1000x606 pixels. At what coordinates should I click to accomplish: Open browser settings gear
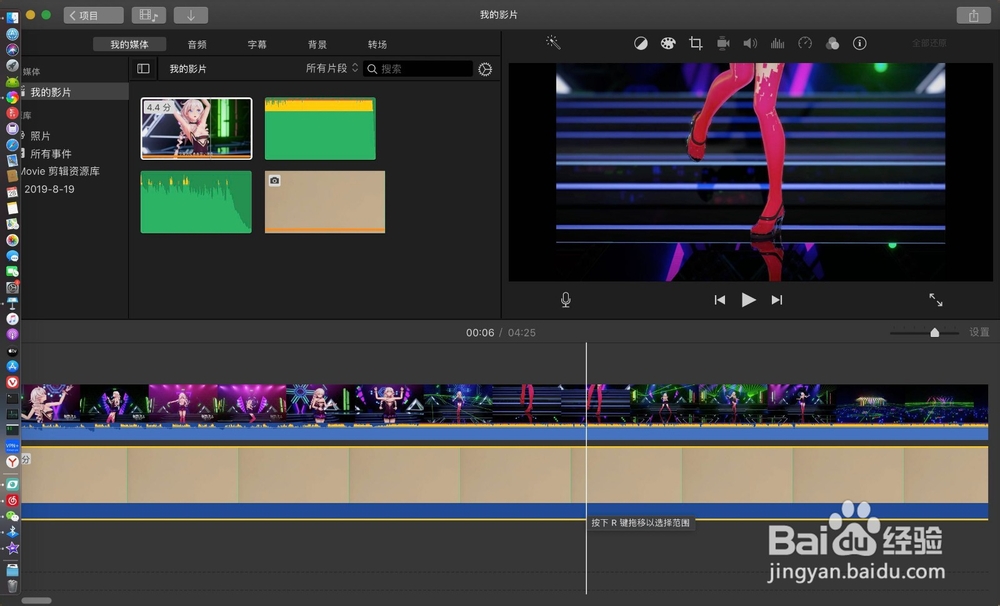485,69
